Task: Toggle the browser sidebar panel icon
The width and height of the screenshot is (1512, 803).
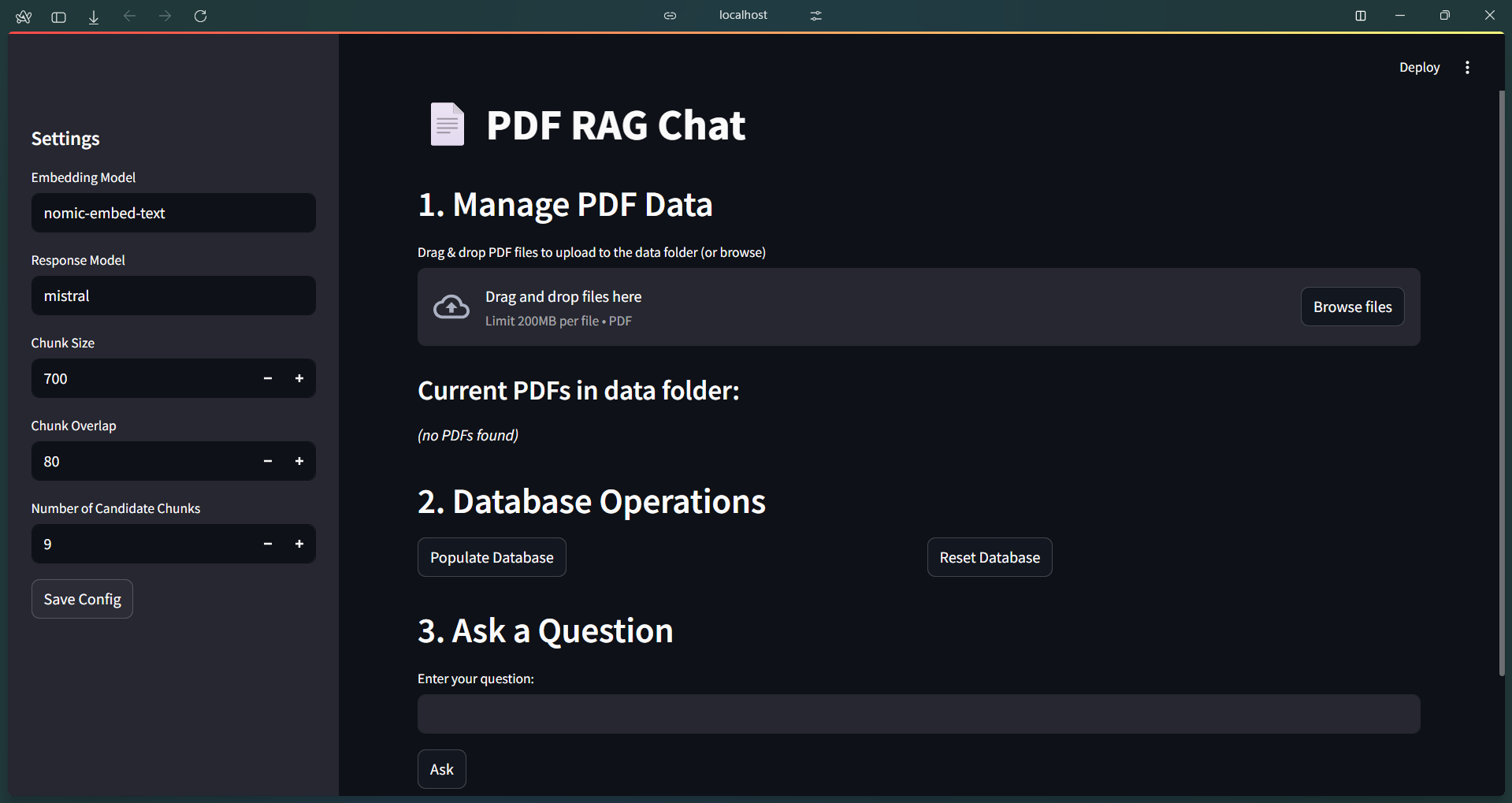Action: [58, 17]
